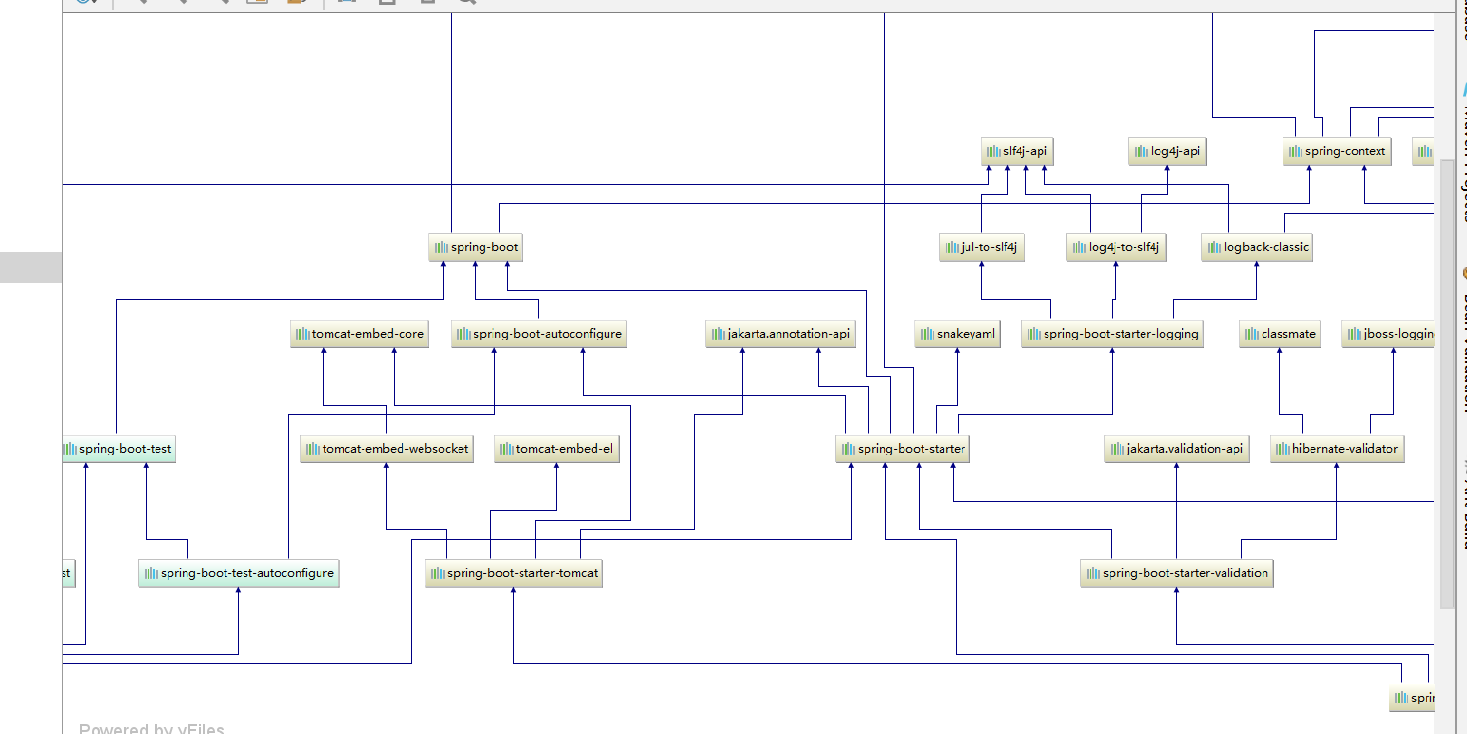The image size is (1467, 734).
Task: Select the jul-to-slf4j node
Action: click(981, 247)
